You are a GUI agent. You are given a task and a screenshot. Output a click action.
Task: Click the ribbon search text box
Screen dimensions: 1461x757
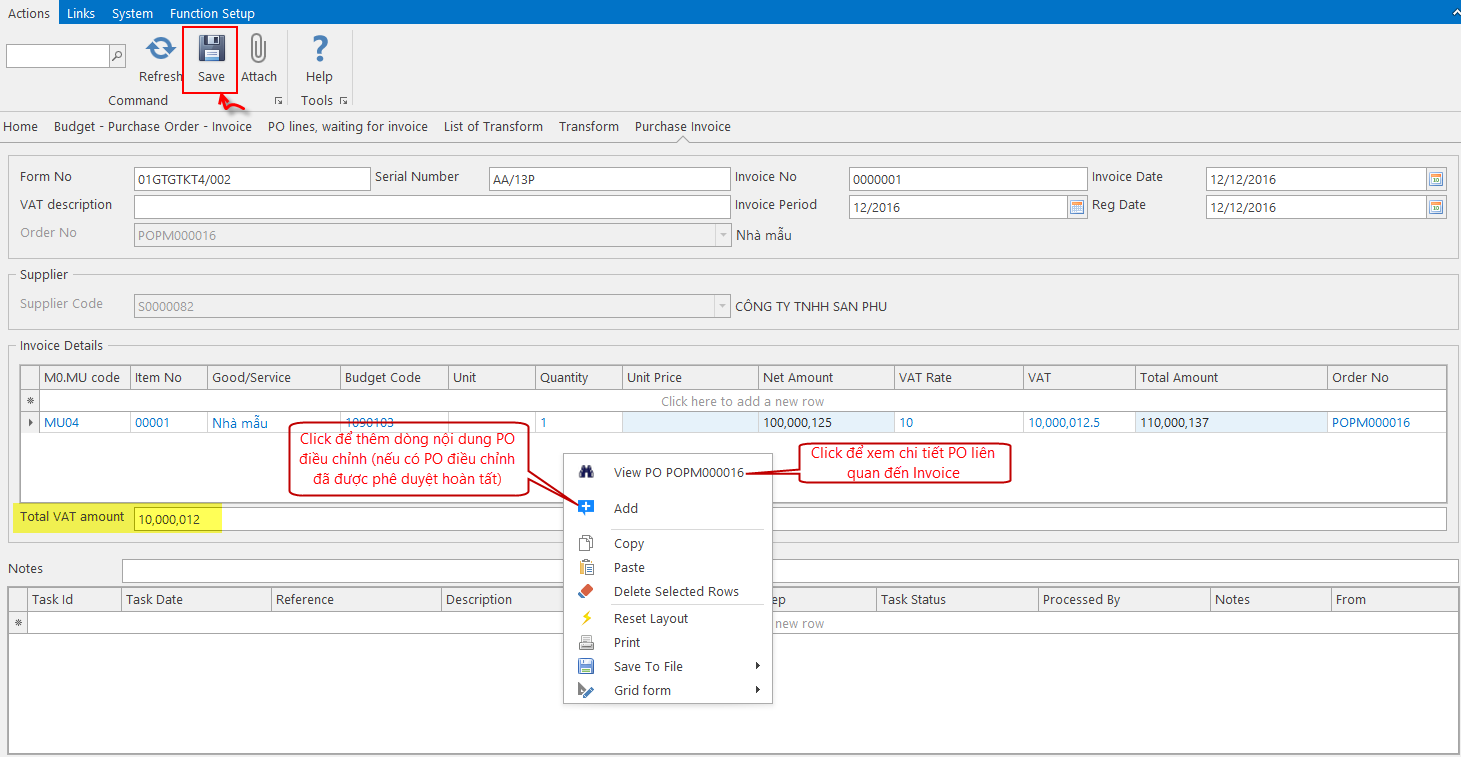tap(57, 56)
